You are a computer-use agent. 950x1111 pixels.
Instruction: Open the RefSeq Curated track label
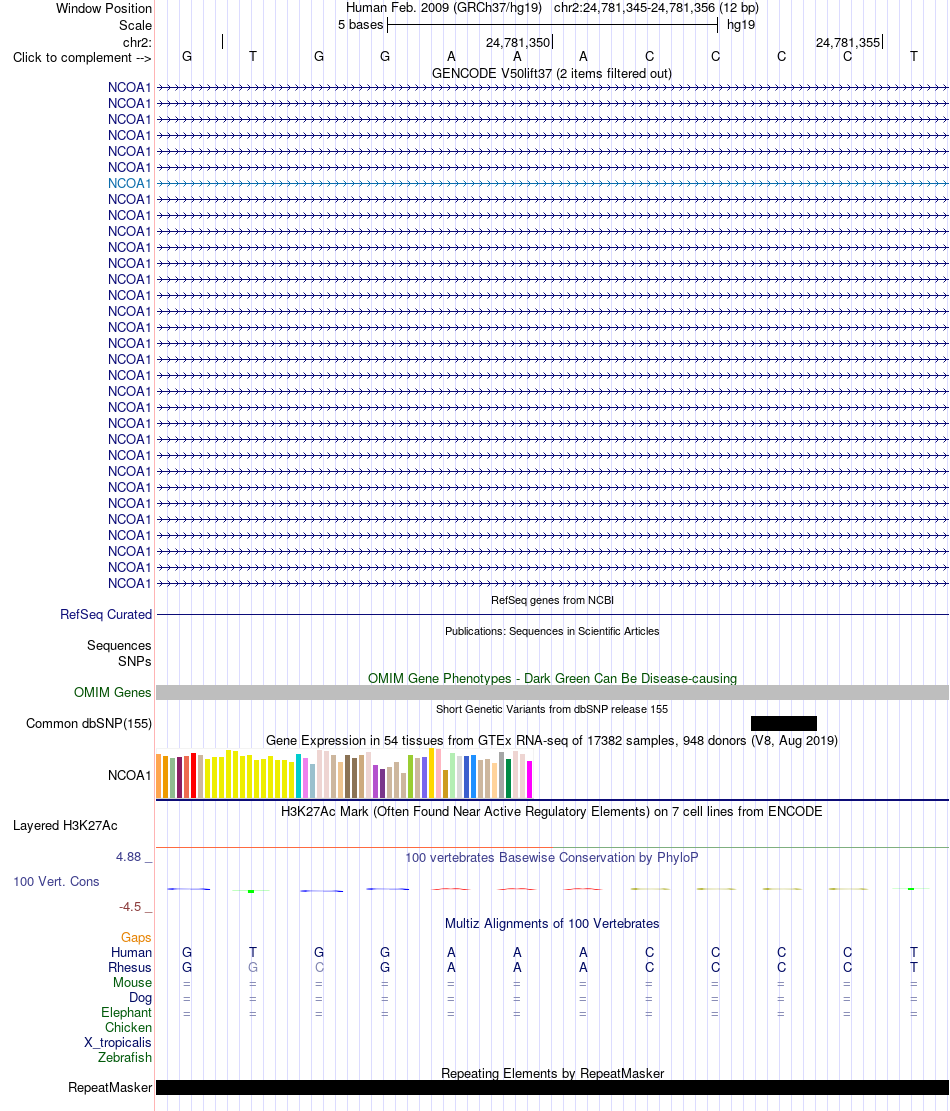click(x=106, y=614)
